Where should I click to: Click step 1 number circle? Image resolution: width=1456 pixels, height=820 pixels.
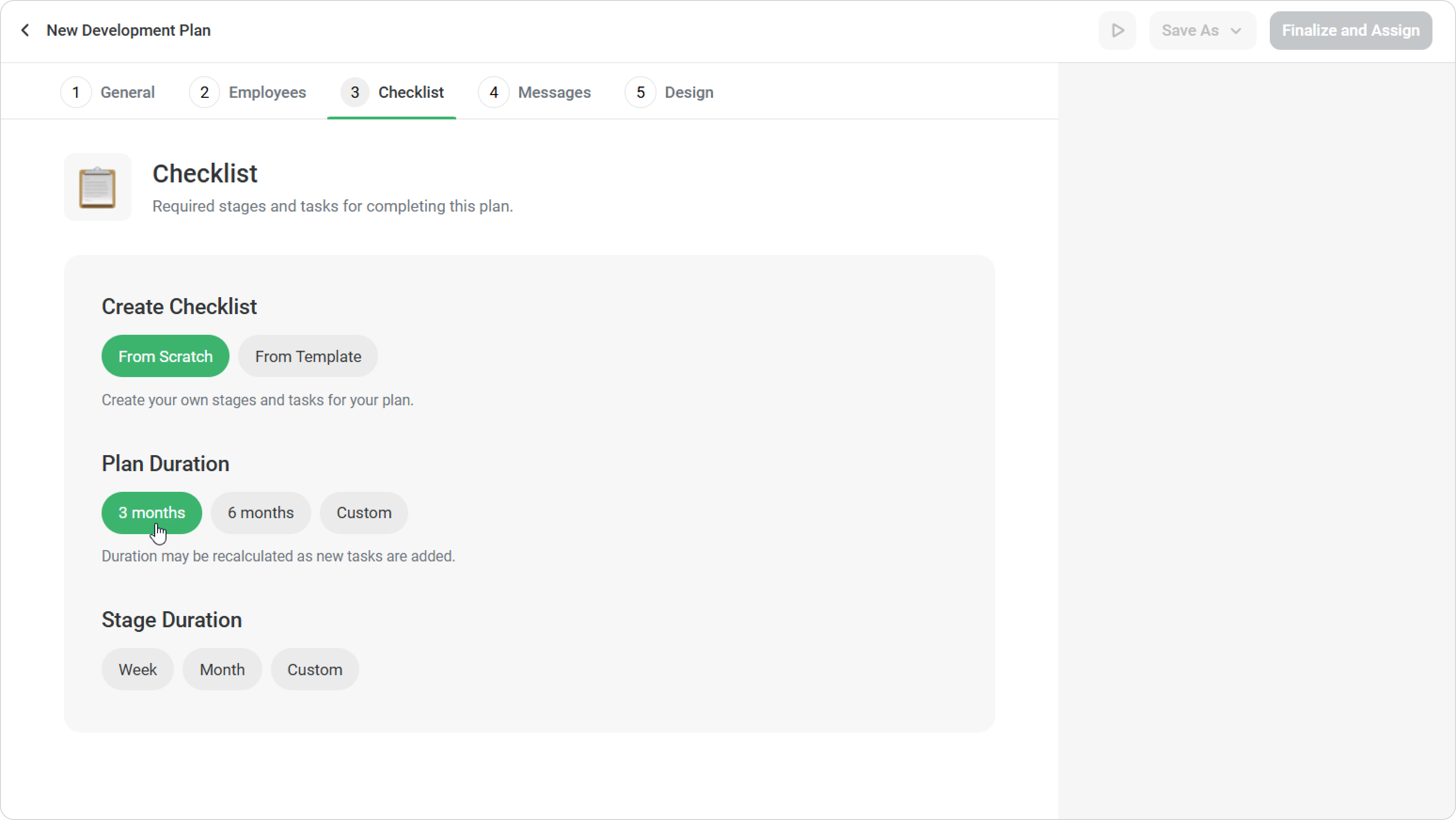(76, 92)
